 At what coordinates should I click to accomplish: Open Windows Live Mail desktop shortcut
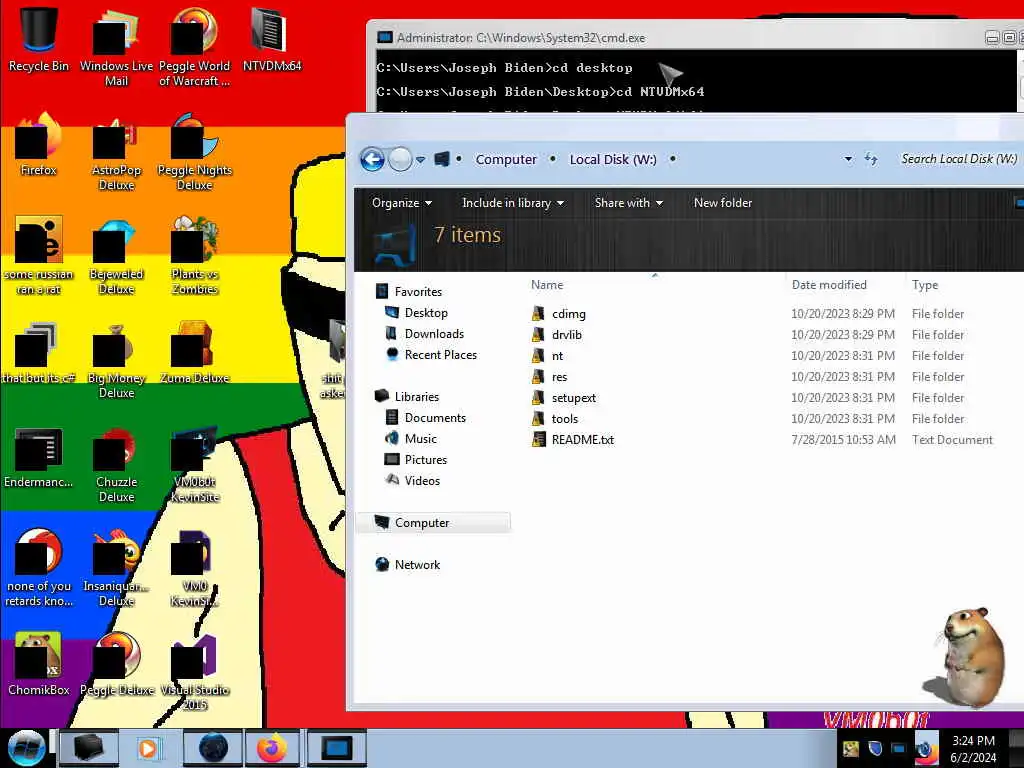tap(116, 47)
